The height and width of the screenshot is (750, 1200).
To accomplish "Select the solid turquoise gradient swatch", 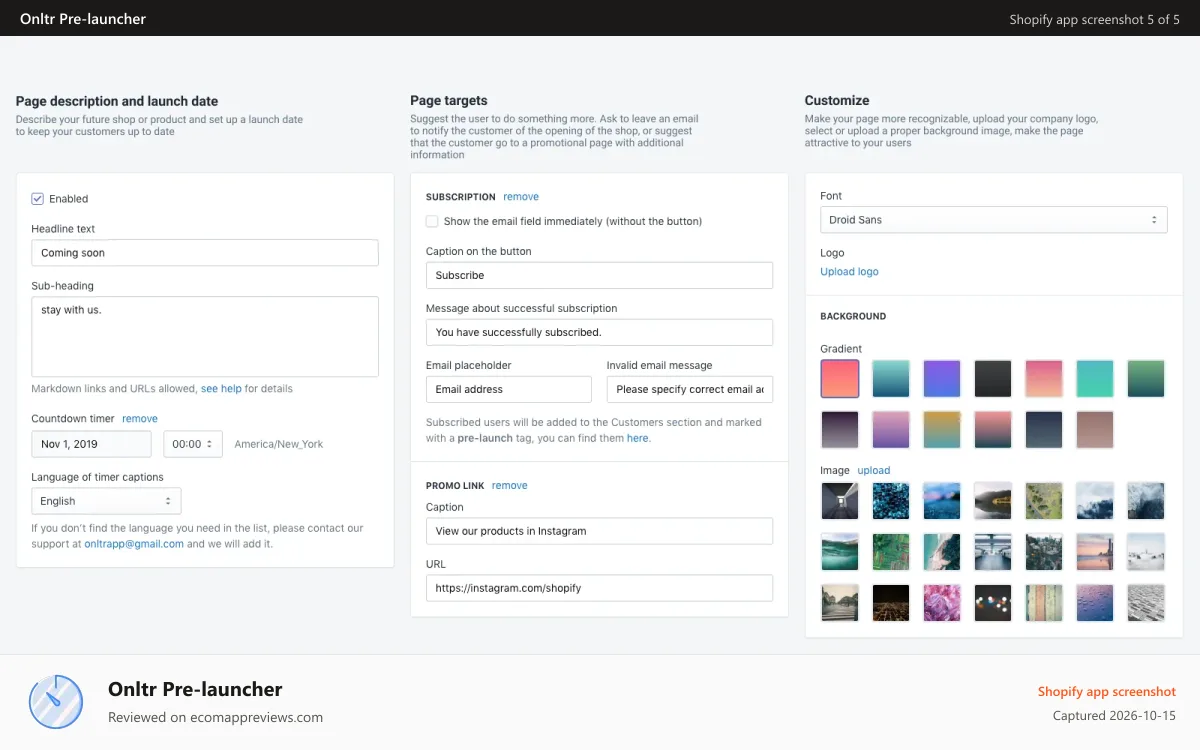I will pos(1095,379).
